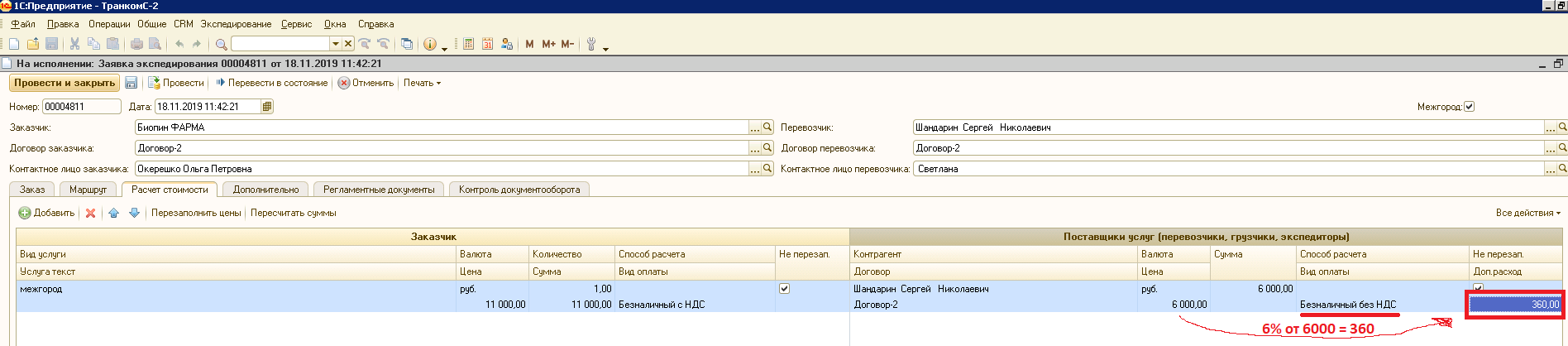The image size is (1568, 346).
Task: Click the Провести и закрыть button
Action: [x=65, y=83]
